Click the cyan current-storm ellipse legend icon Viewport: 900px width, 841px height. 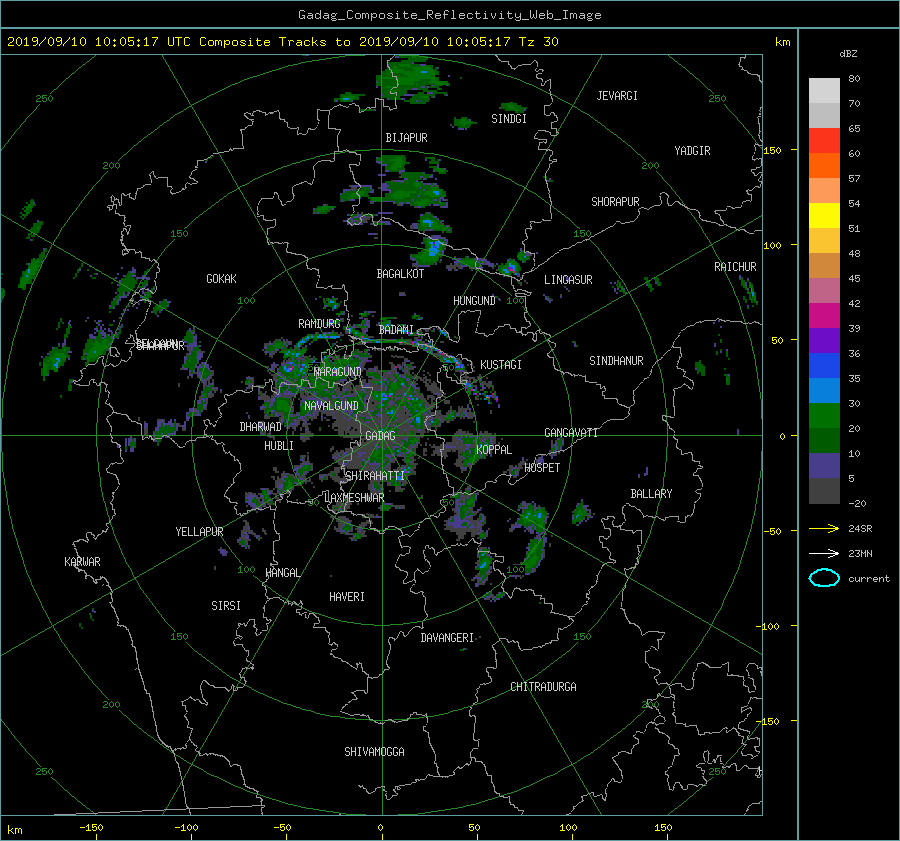(x=824, y=578)
